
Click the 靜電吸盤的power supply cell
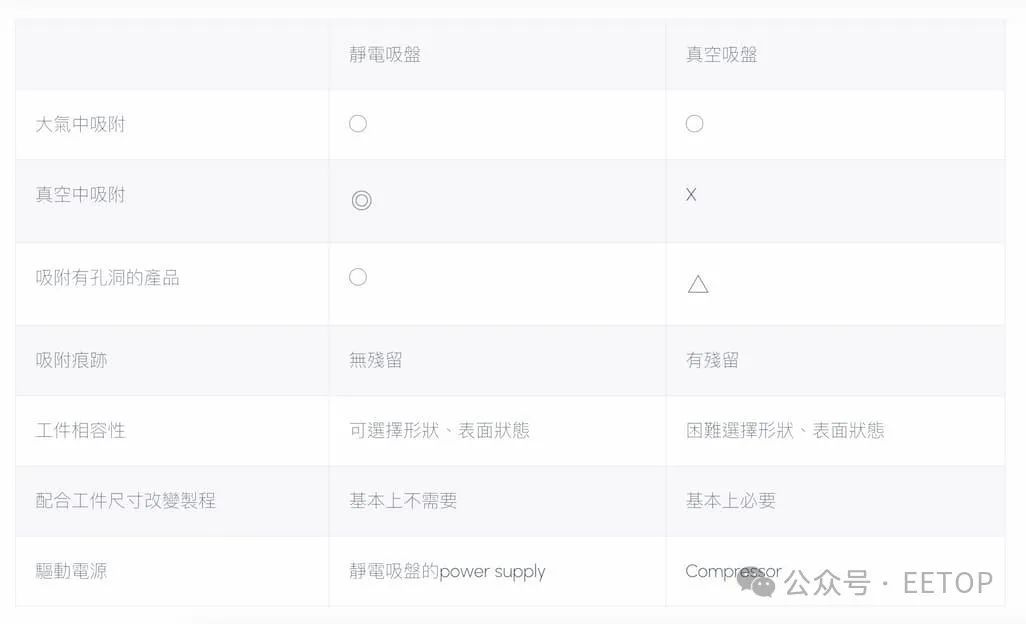click(x=447, y=572)
